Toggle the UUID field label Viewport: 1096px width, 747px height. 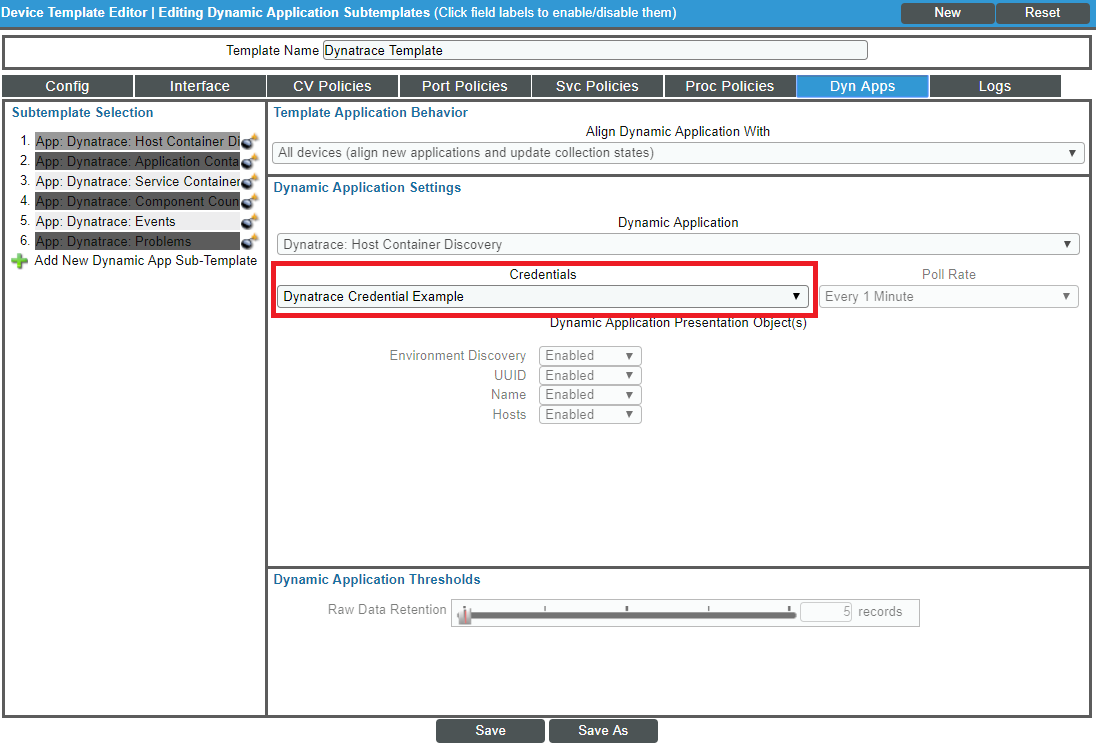[x=510, y=375]
